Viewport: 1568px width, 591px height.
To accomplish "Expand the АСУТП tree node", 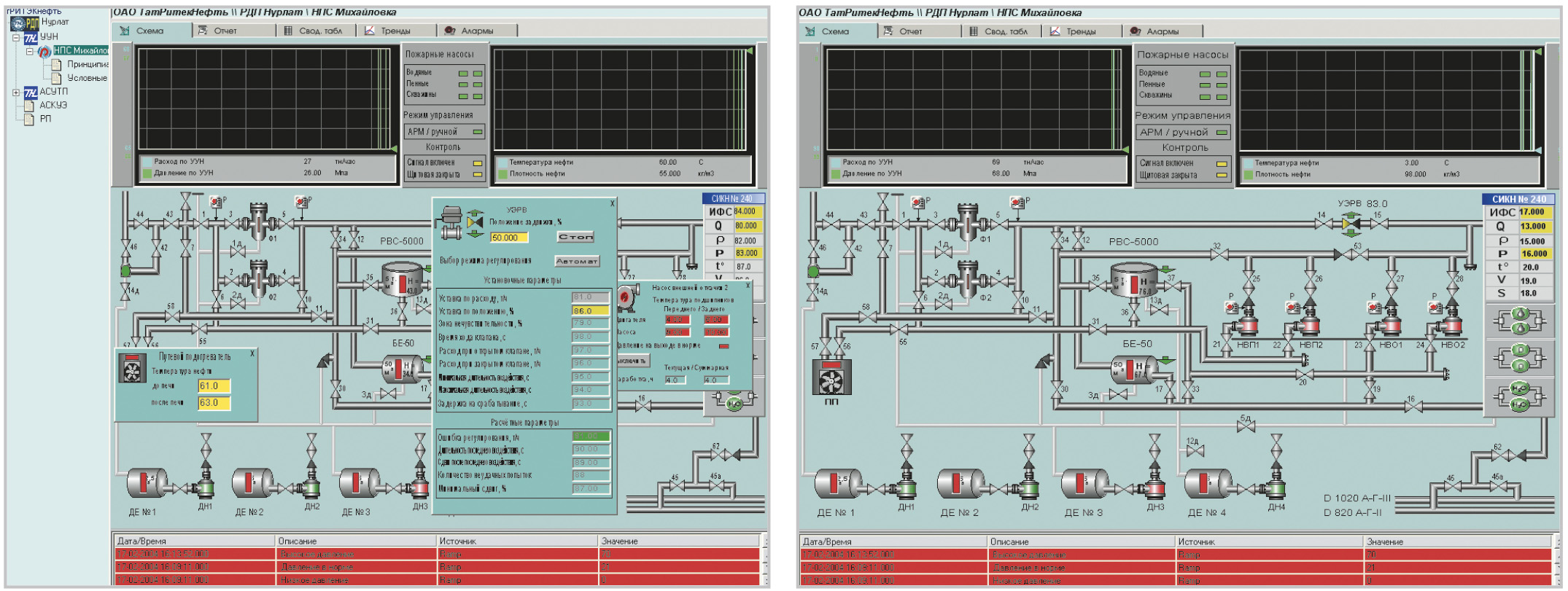I will pos(16,93).
